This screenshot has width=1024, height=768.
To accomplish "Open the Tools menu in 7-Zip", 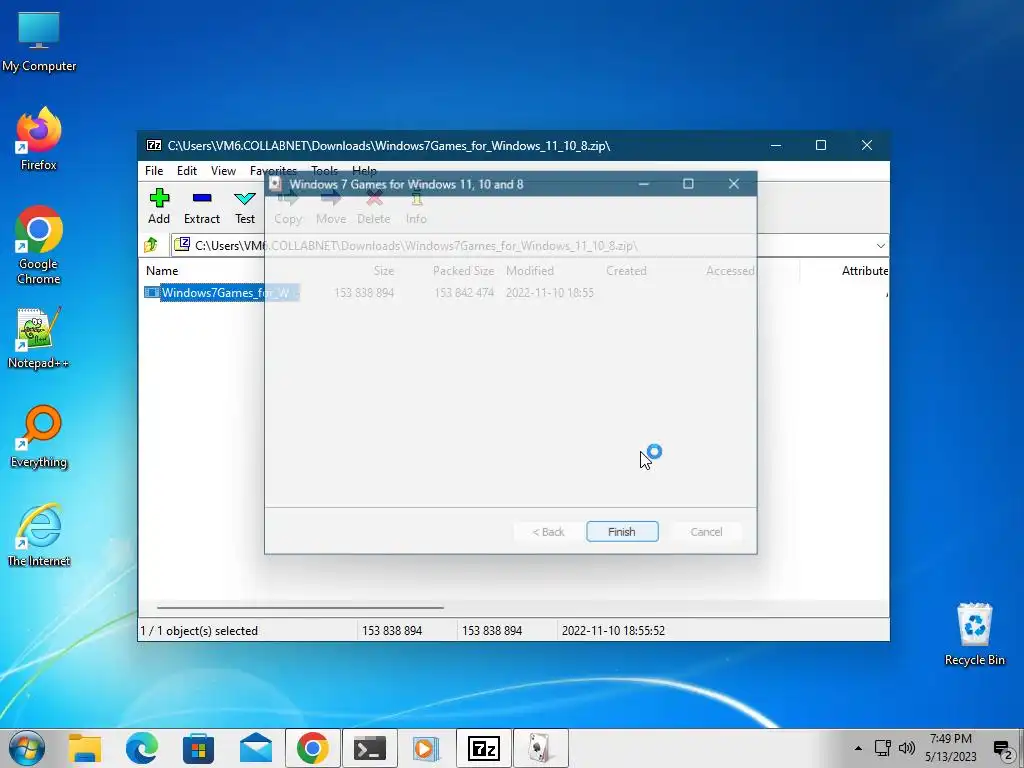I will (x=325, y=170).
